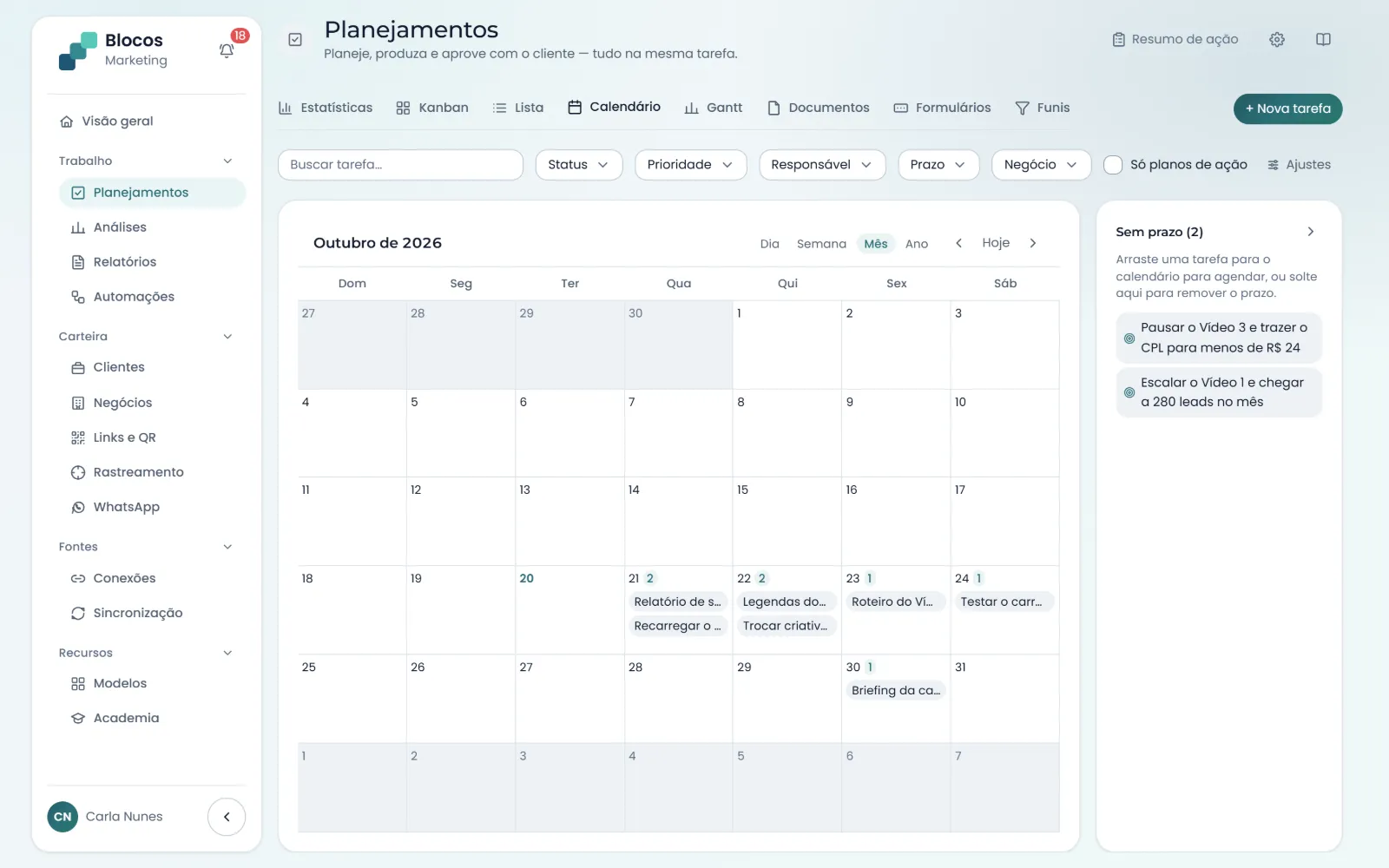The image size is (1389, 868).
Task: Click the Análises chart icon
Action: point(78,227)
